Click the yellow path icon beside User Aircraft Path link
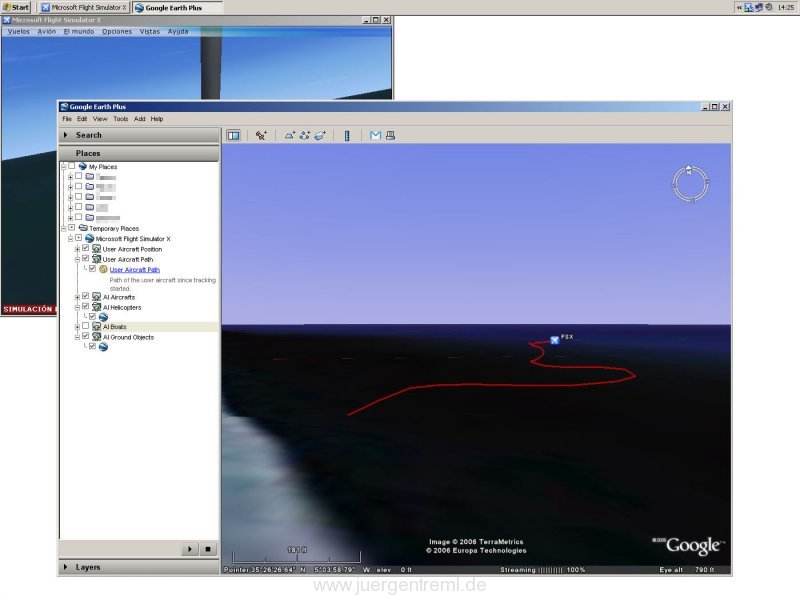The width and height of the screenshot is (800, 600). coord(104,269)
